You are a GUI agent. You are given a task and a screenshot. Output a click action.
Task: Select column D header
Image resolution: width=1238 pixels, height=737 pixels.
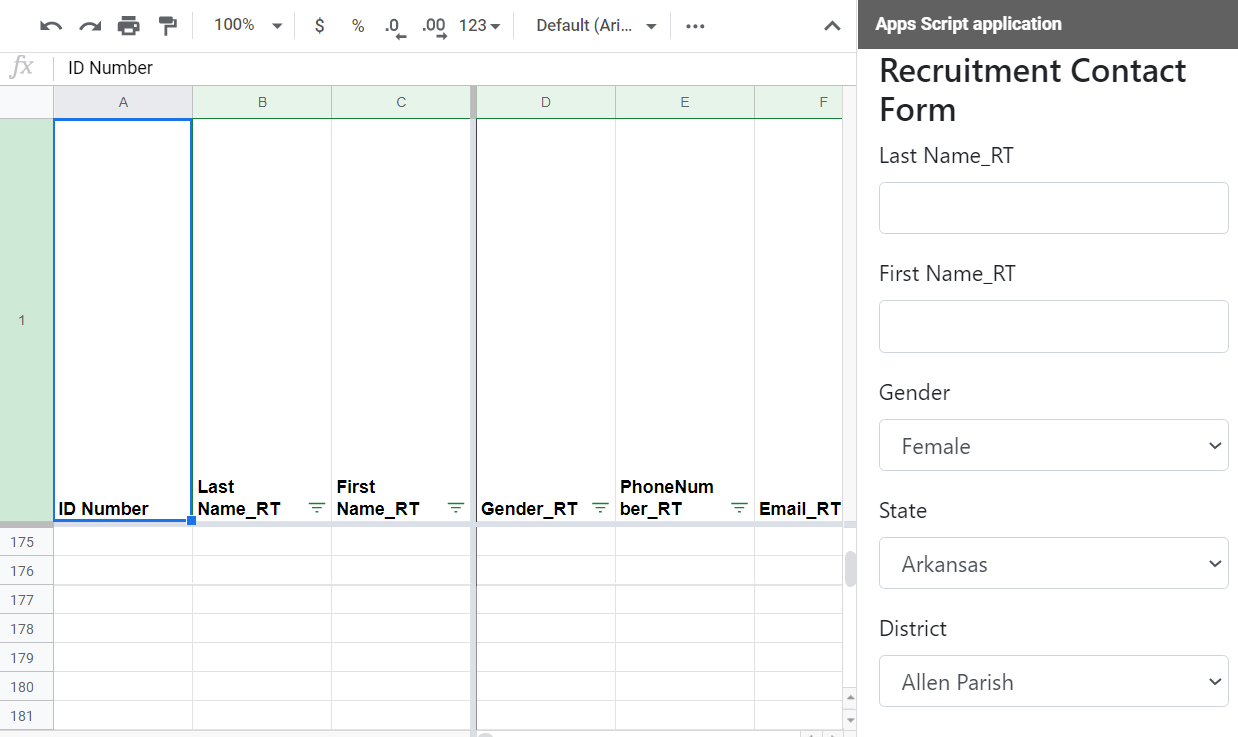pos(546,102)
